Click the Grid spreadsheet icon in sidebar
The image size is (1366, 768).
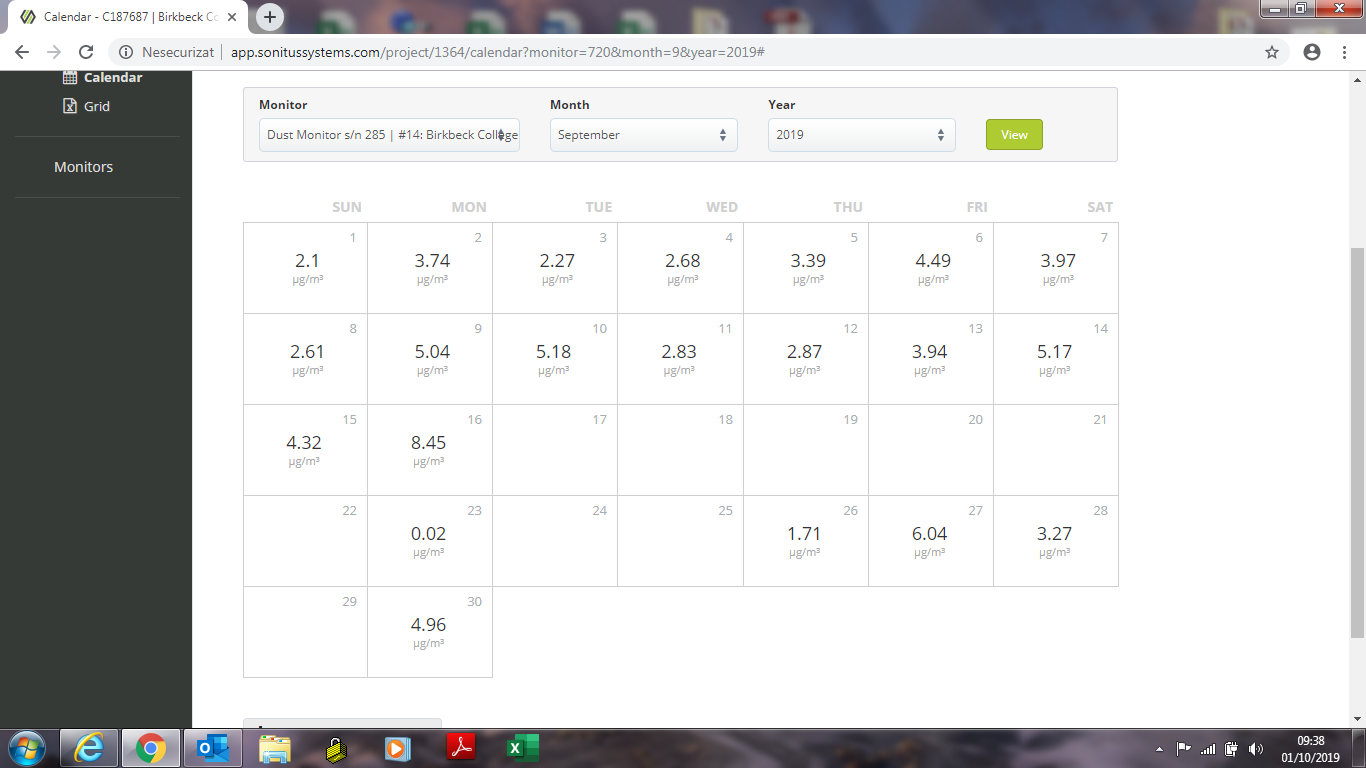pos(70,106)
